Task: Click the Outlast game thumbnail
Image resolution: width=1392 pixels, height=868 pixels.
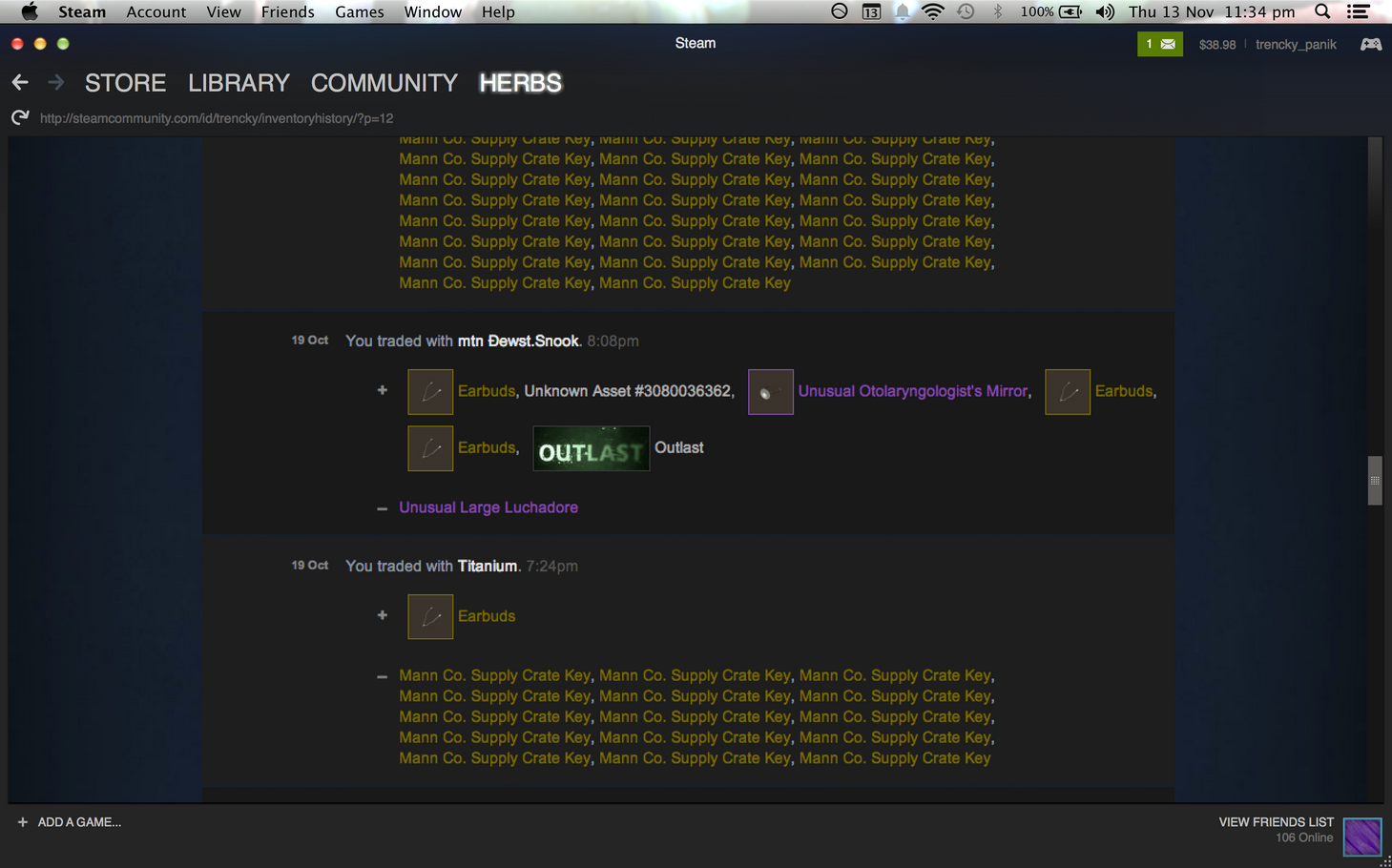Action: [x=591, y=448]
